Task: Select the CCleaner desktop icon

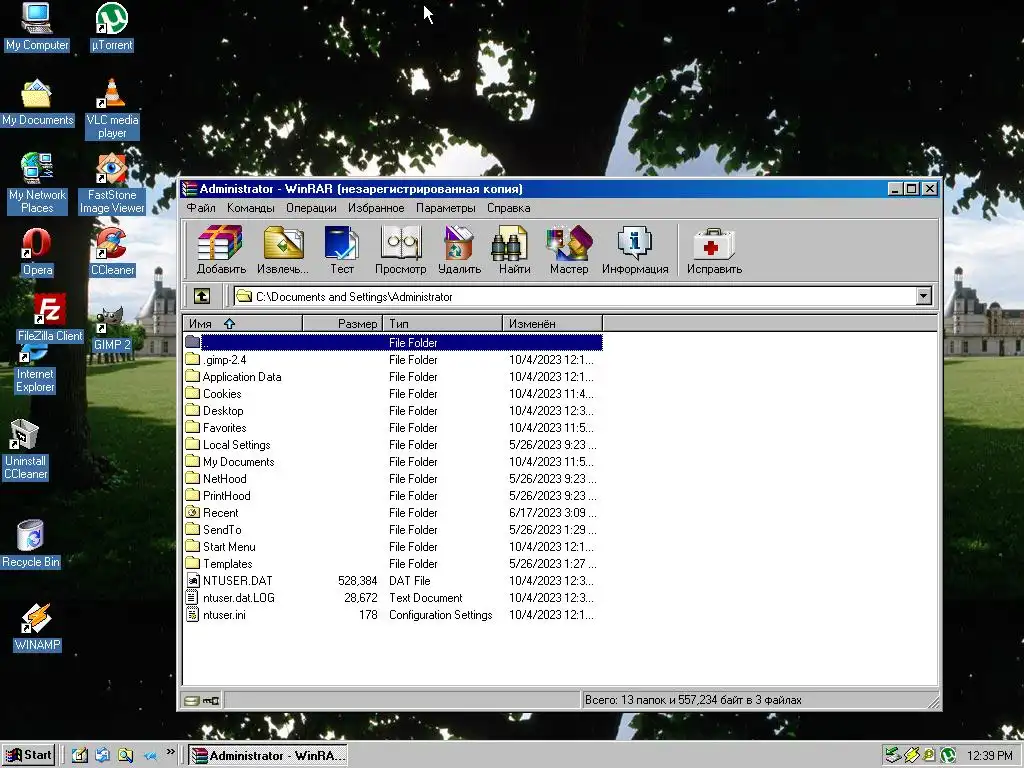Action: click(x=112, y=253)
